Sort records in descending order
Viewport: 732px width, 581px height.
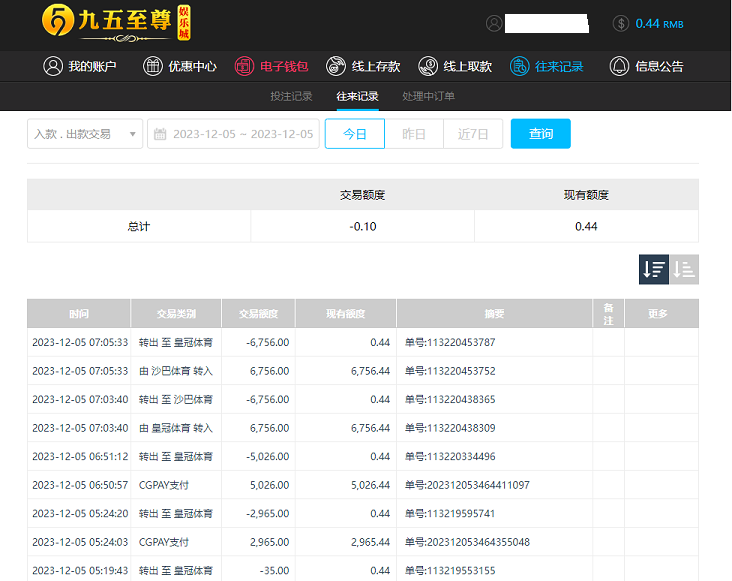[654, 269]
